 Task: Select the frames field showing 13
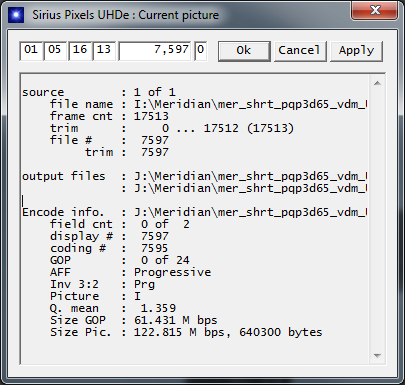[104, 51]
